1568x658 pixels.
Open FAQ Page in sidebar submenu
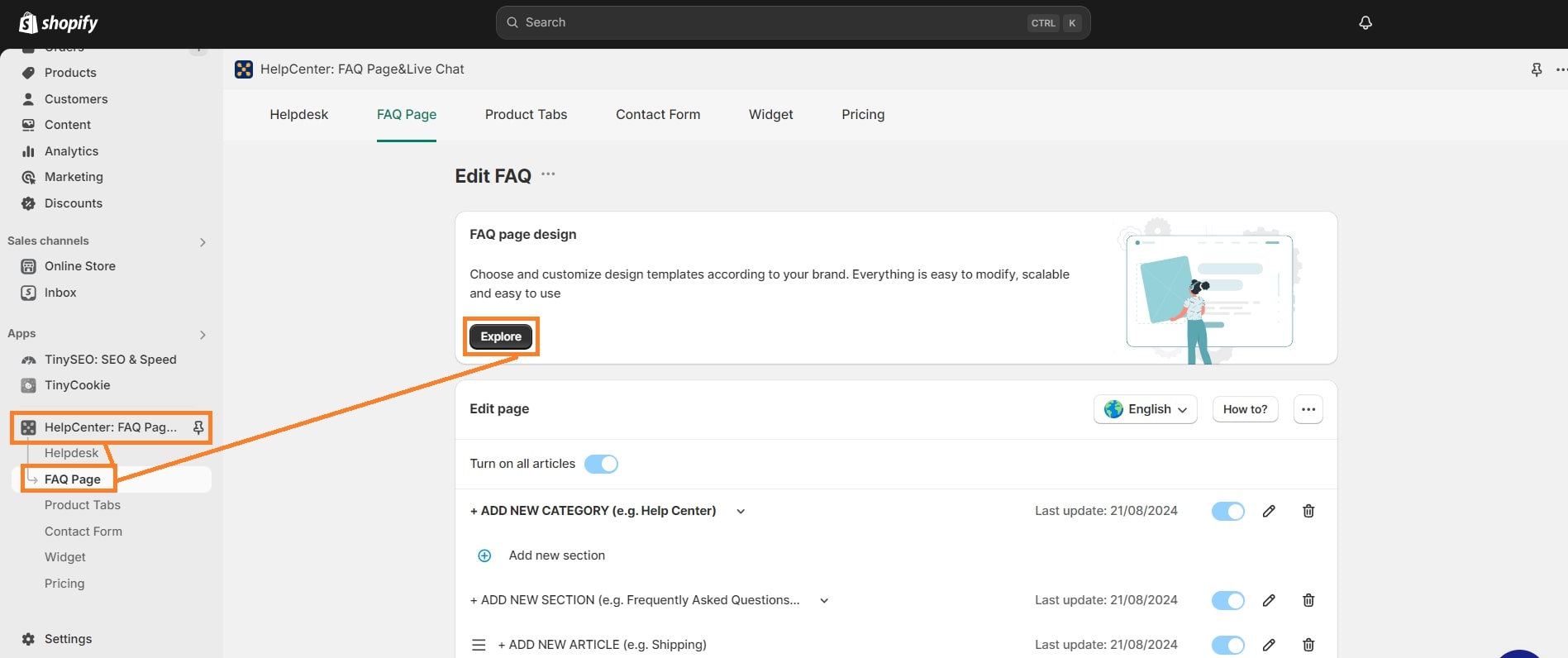click(x=73, y=479)
